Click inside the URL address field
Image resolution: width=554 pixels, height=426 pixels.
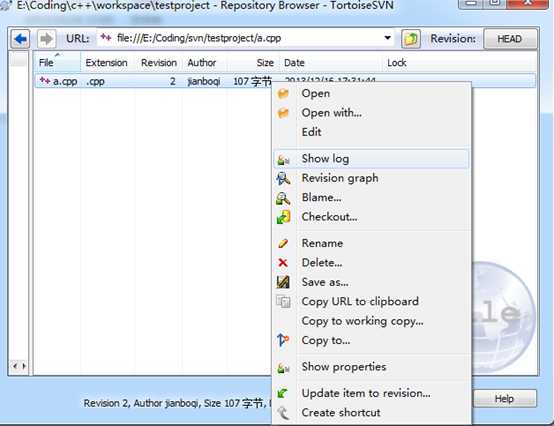click(x=245, y=38)
